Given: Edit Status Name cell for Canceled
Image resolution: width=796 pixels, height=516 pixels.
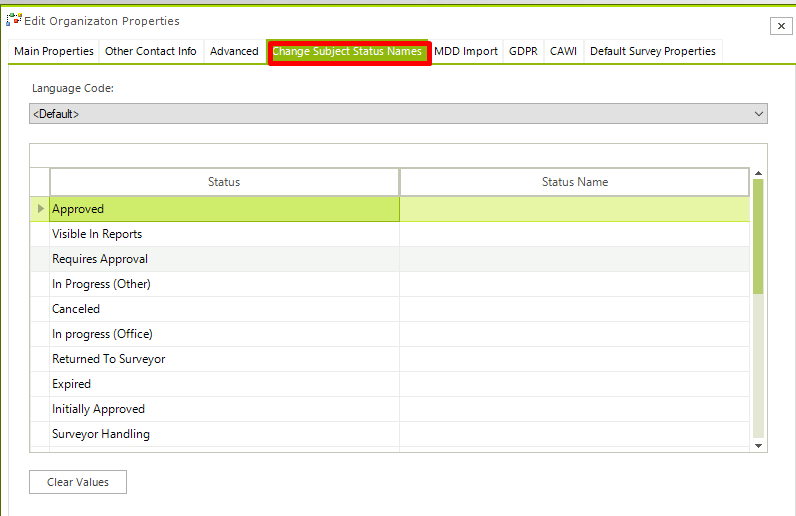Looking at the screenshot, I should click(575, 309).
